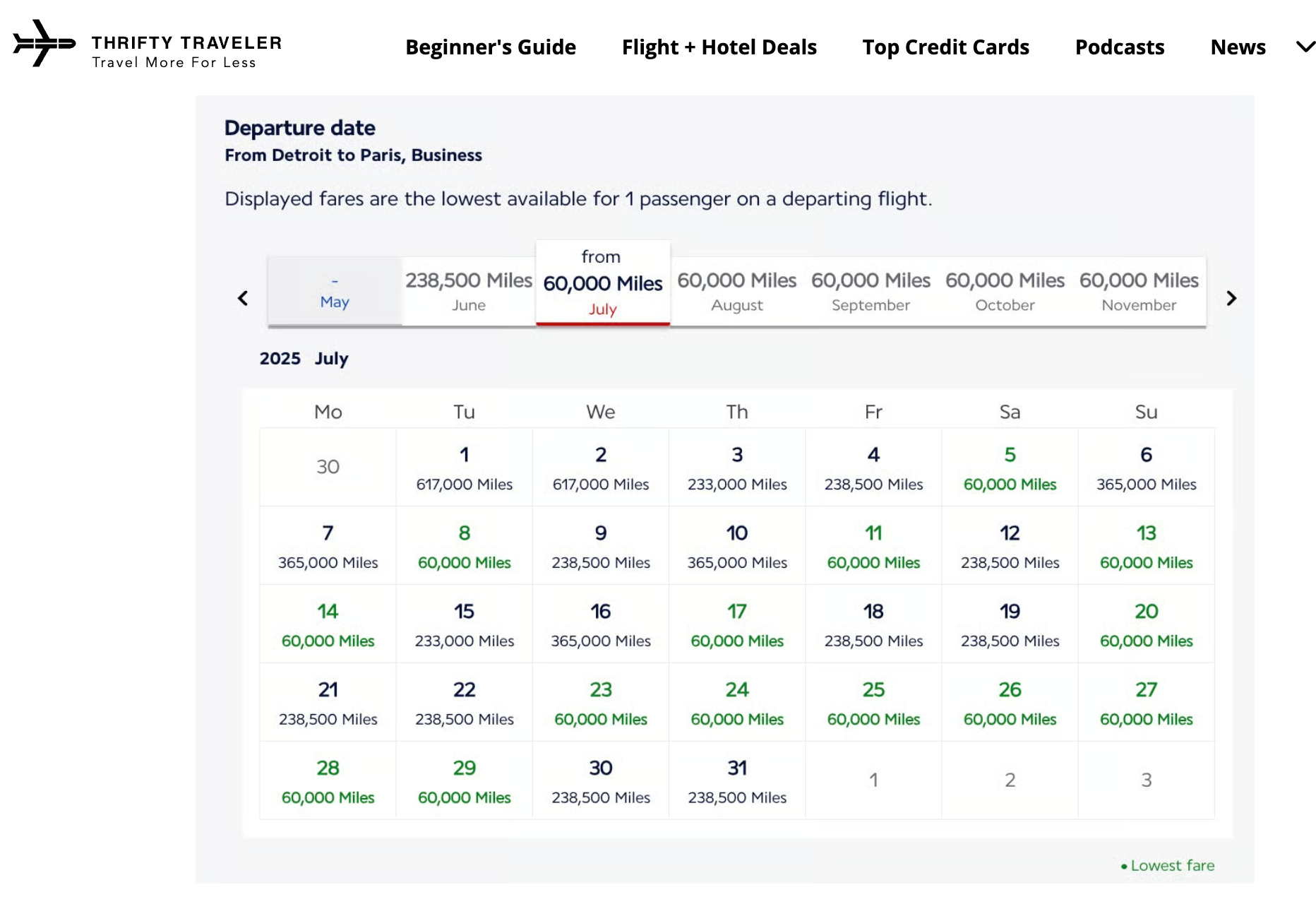
Task: Go to previous months with left arrow
Action: tap(243, 298)
